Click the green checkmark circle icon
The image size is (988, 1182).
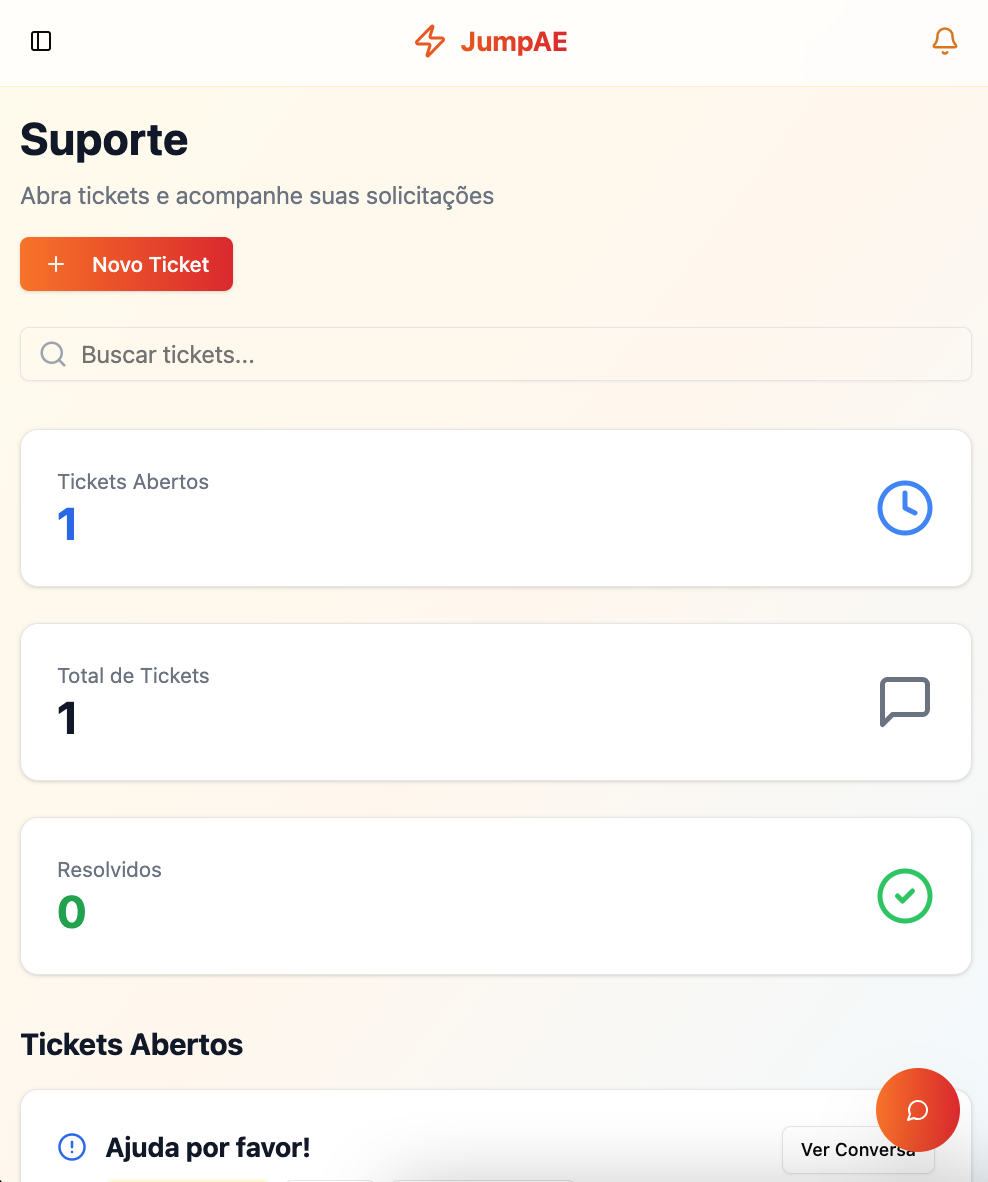tap(904, 896)
